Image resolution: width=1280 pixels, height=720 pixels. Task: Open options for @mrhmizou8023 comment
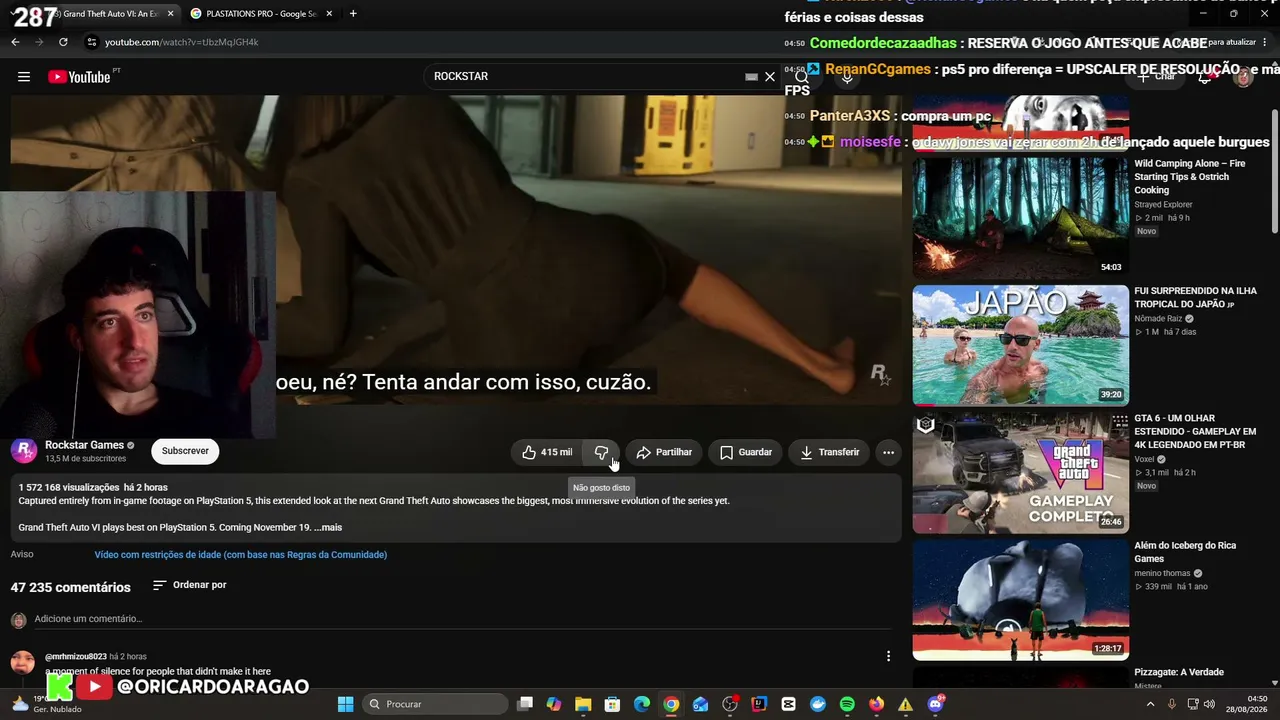(888, 656)
